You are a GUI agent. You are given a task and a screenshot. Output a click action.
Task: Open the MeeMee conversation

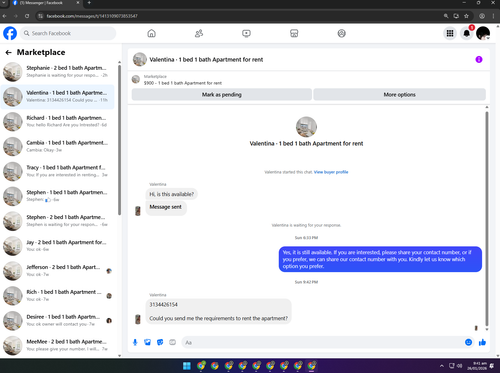pos(57,345)
